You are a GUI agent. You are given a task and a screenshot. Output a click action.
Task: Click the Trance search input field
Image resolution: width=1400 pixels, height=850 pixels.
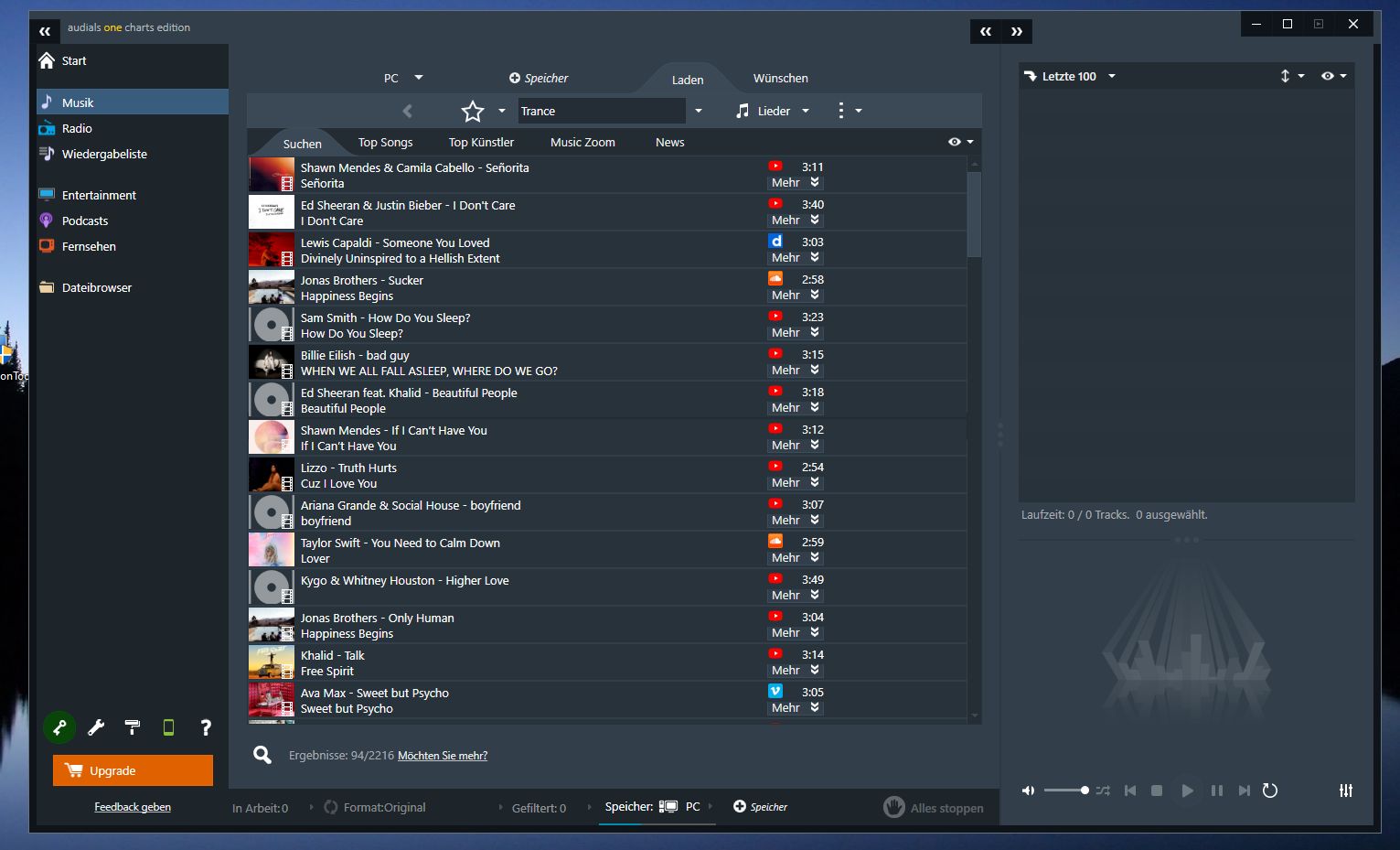coord(601,112)
